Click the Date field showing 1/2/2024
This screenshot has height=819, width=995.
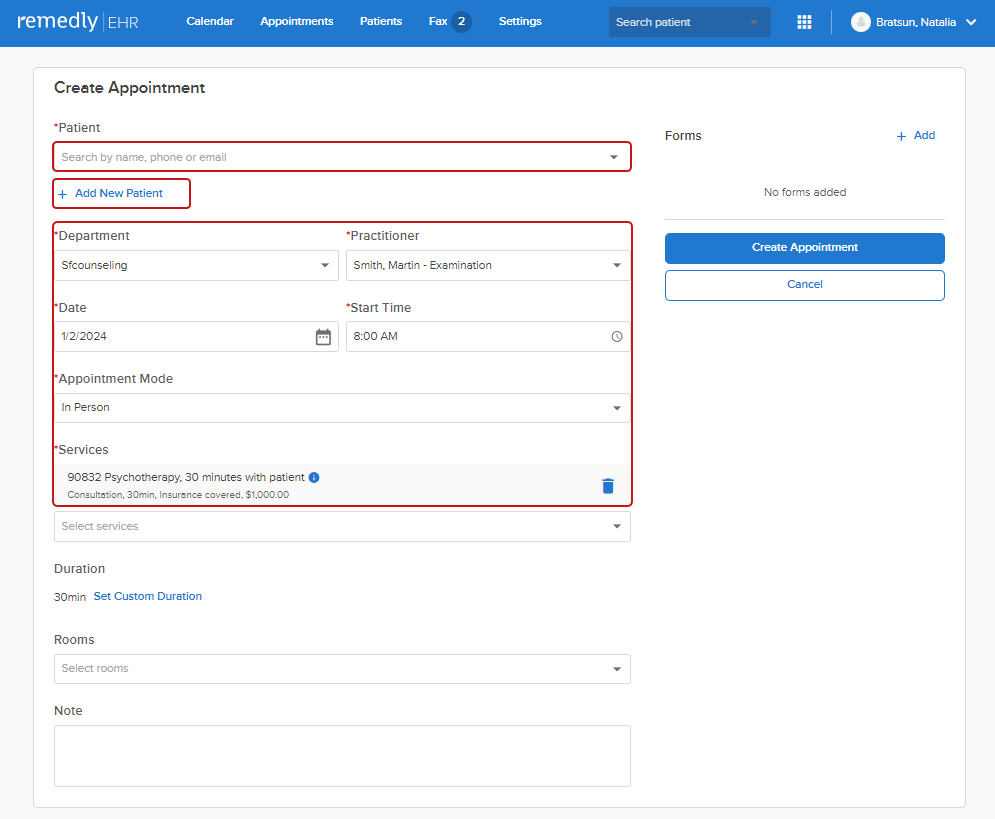point(196,336)
